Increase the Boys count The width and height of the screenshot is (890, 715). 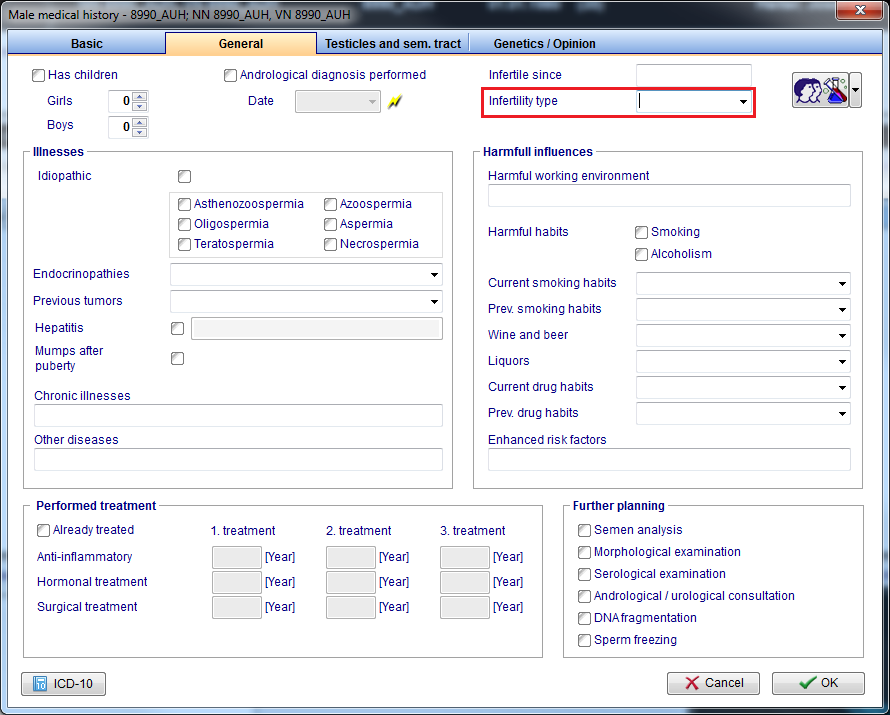click(x=140, y=122)
